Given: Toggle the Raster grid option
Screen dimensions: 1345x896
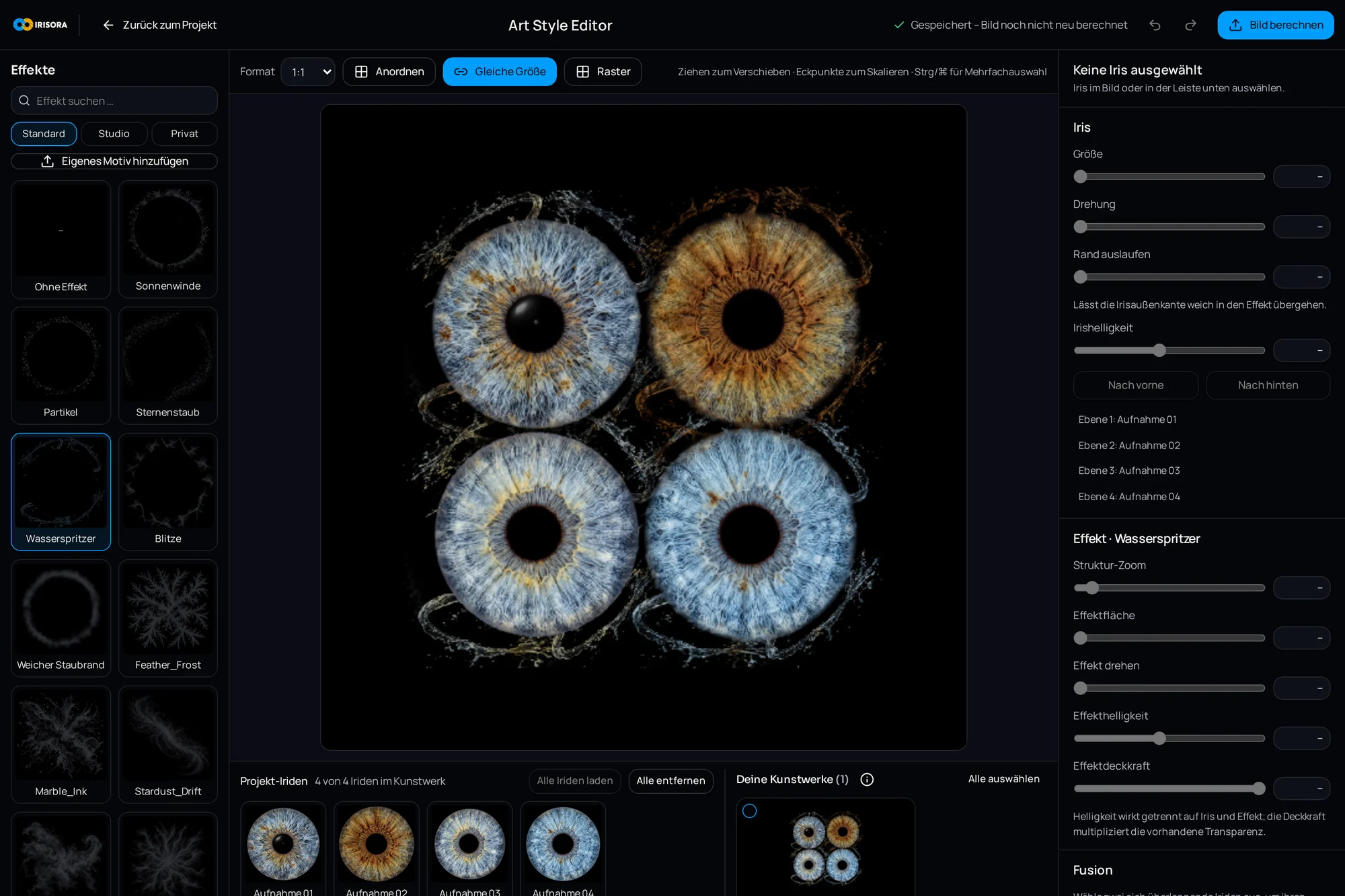Looking at the screenshot, I should [x=603, y=72].
